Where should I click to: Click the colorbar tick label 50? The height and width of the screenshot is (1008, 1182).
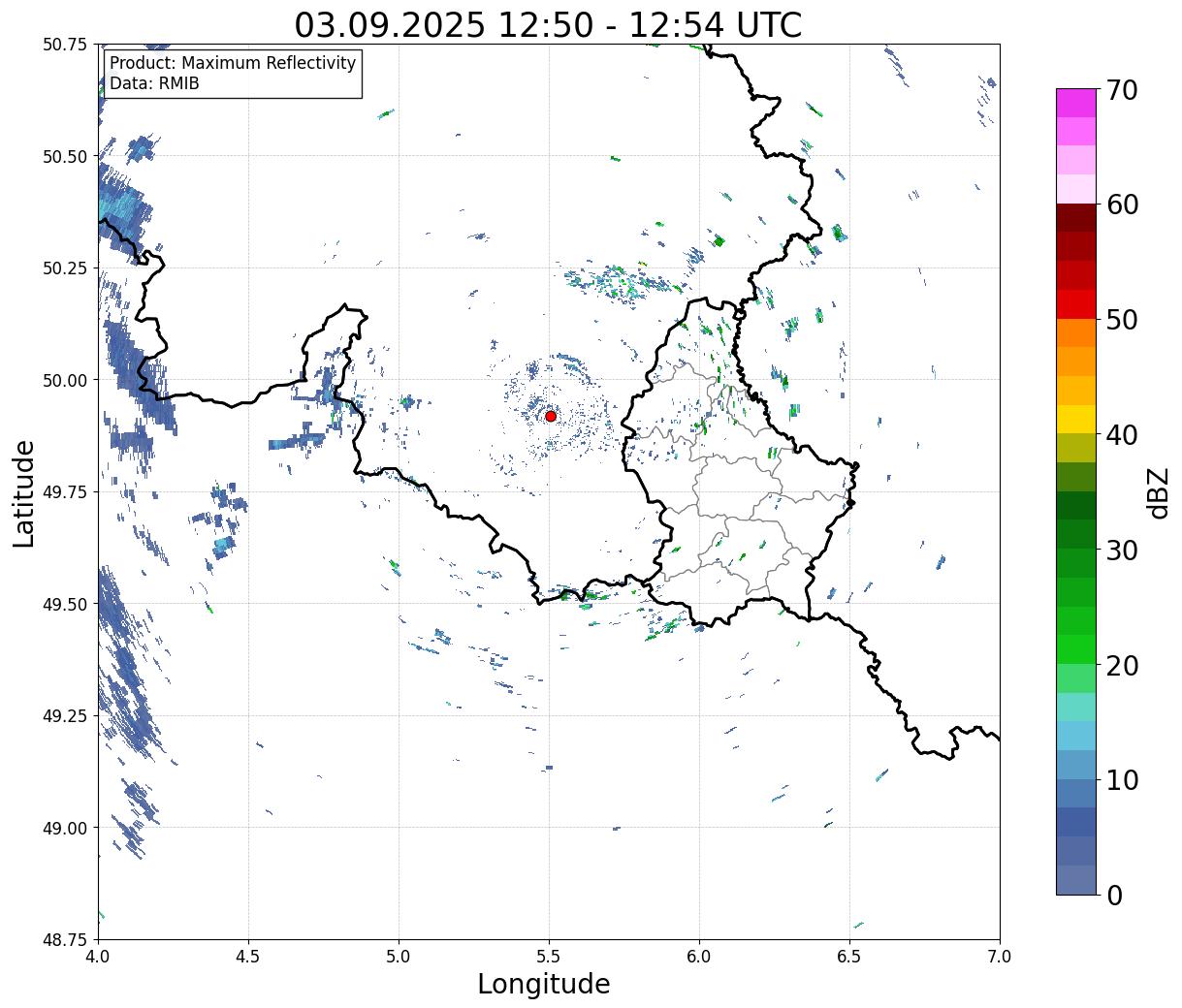[1121, 320]
